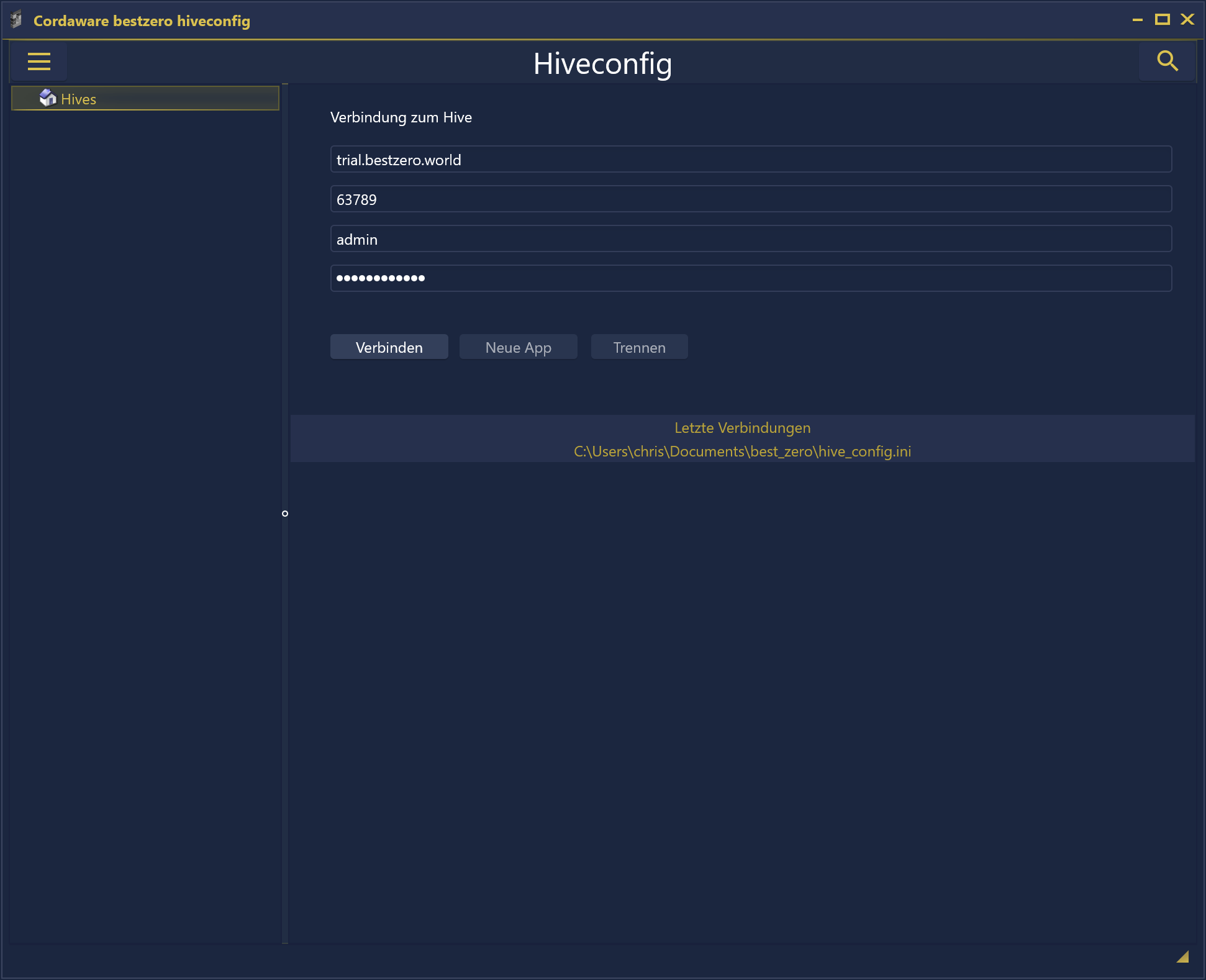Click the host field trial.bestzero.world
1206x980 pixels.
751,160
